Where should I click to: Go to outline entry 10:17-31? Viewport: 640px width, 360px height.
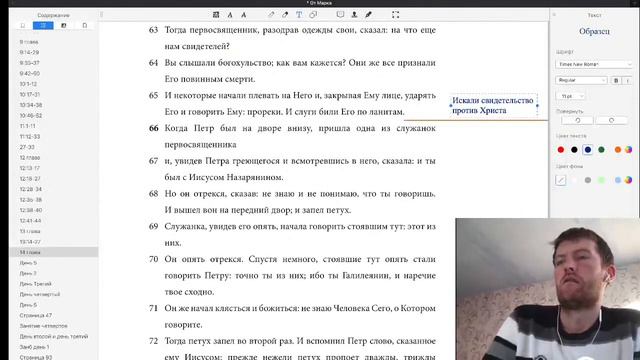(30, 94)
